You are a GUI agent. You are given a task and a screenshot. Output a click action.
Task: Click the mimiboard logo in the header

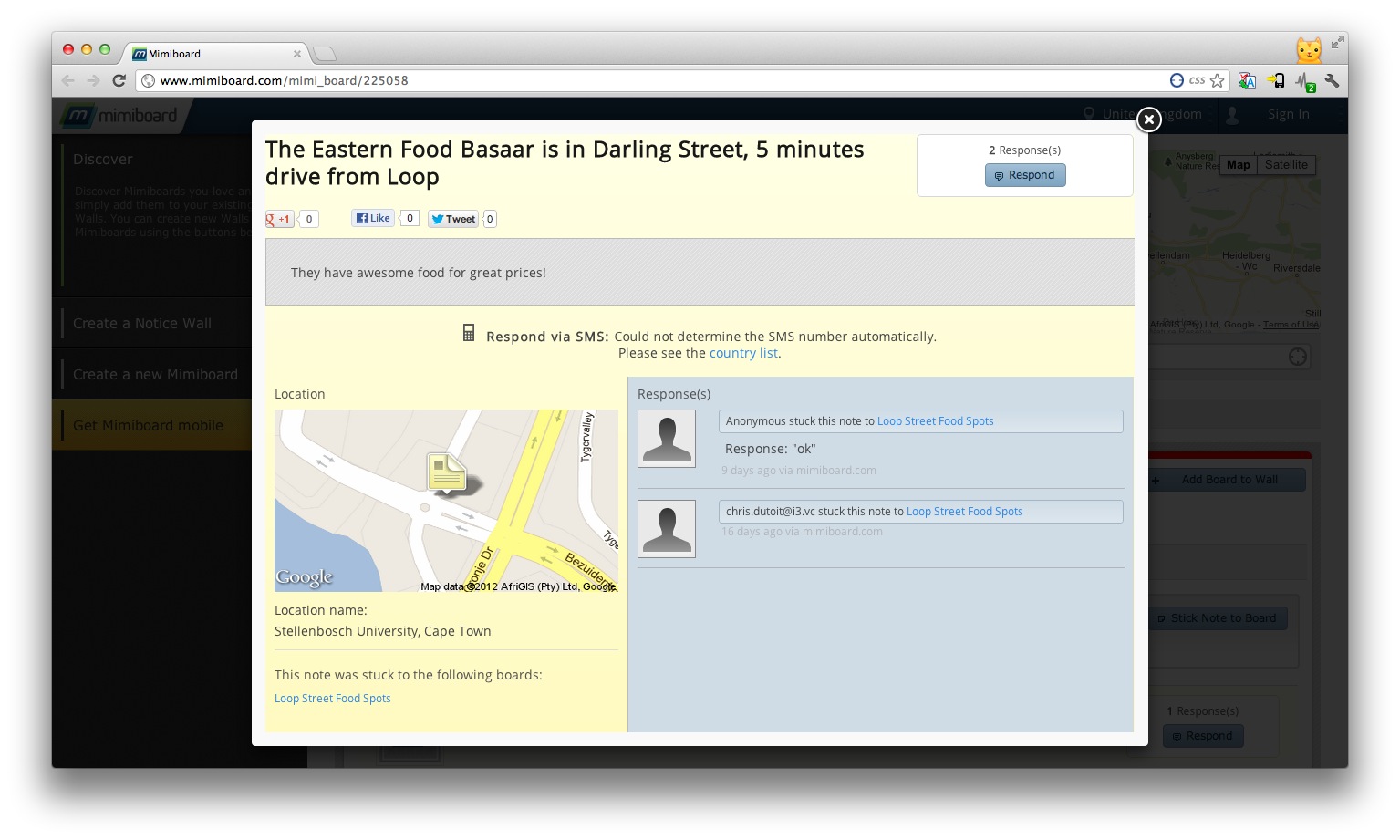click(120, 116)
